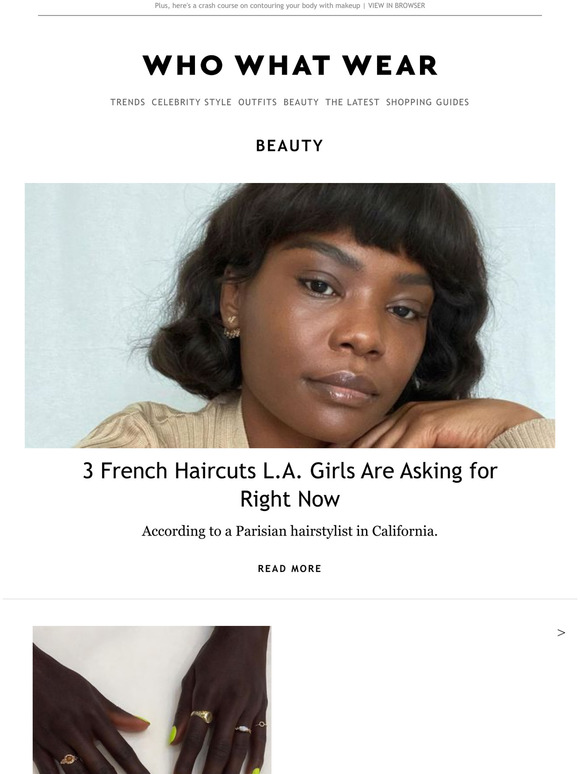580x774 pixels.
Task: Open the French Haircuts article headline
Action: 290,484
